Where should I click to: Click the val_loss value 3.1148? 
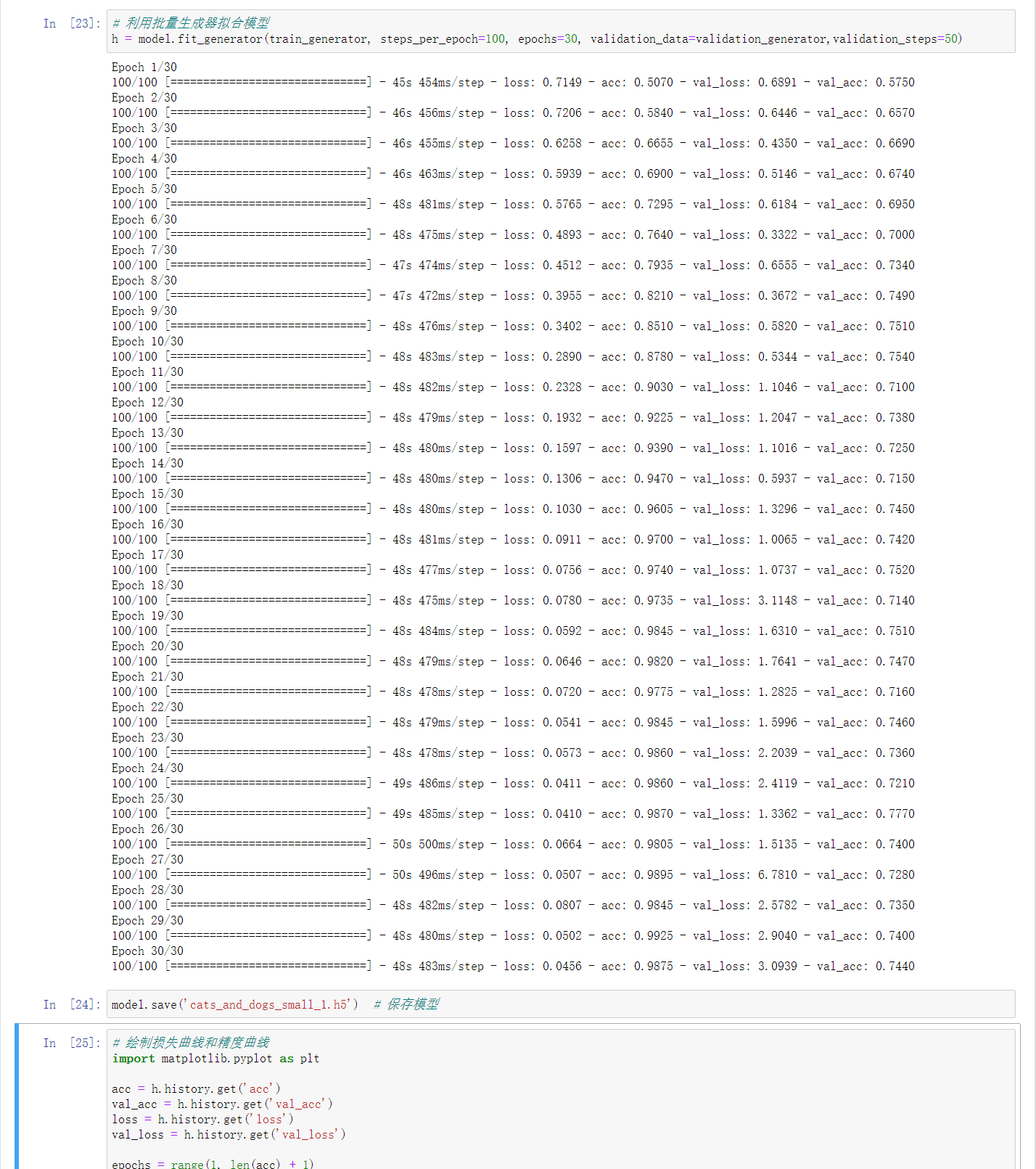tap(778, 601)
